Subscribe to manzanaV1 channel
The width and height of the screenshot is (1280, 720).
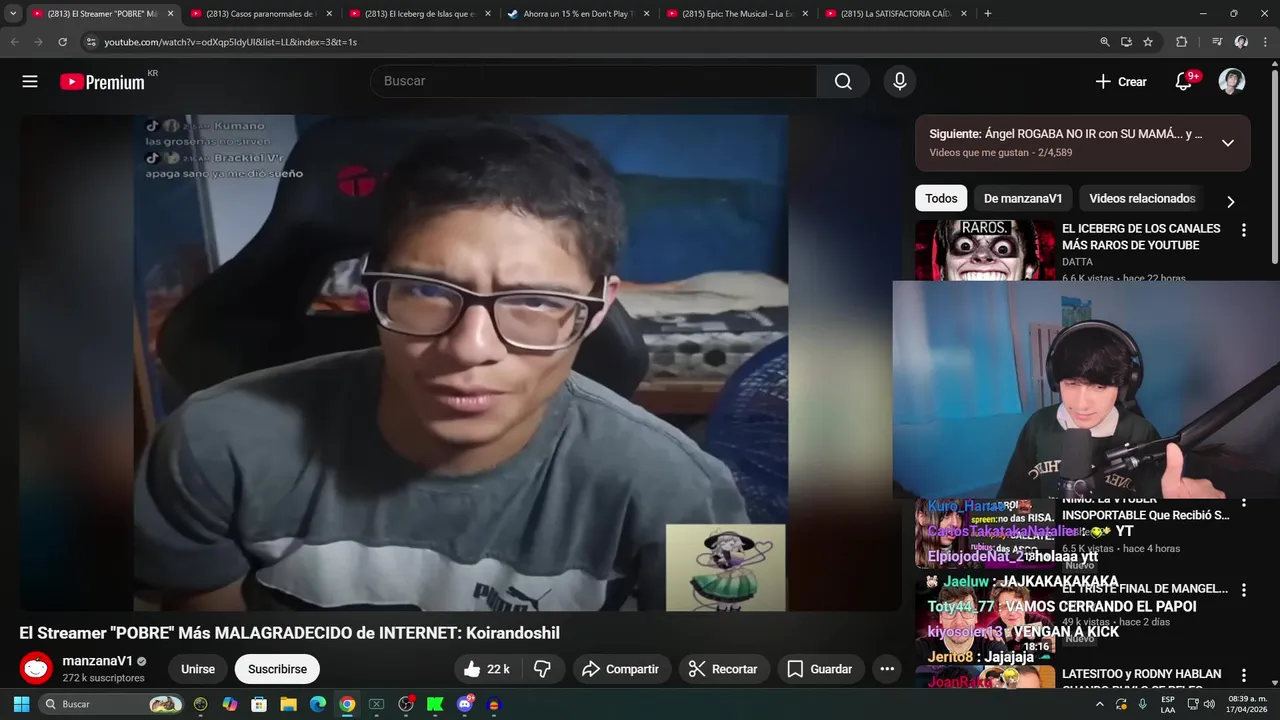pos(277,669)
